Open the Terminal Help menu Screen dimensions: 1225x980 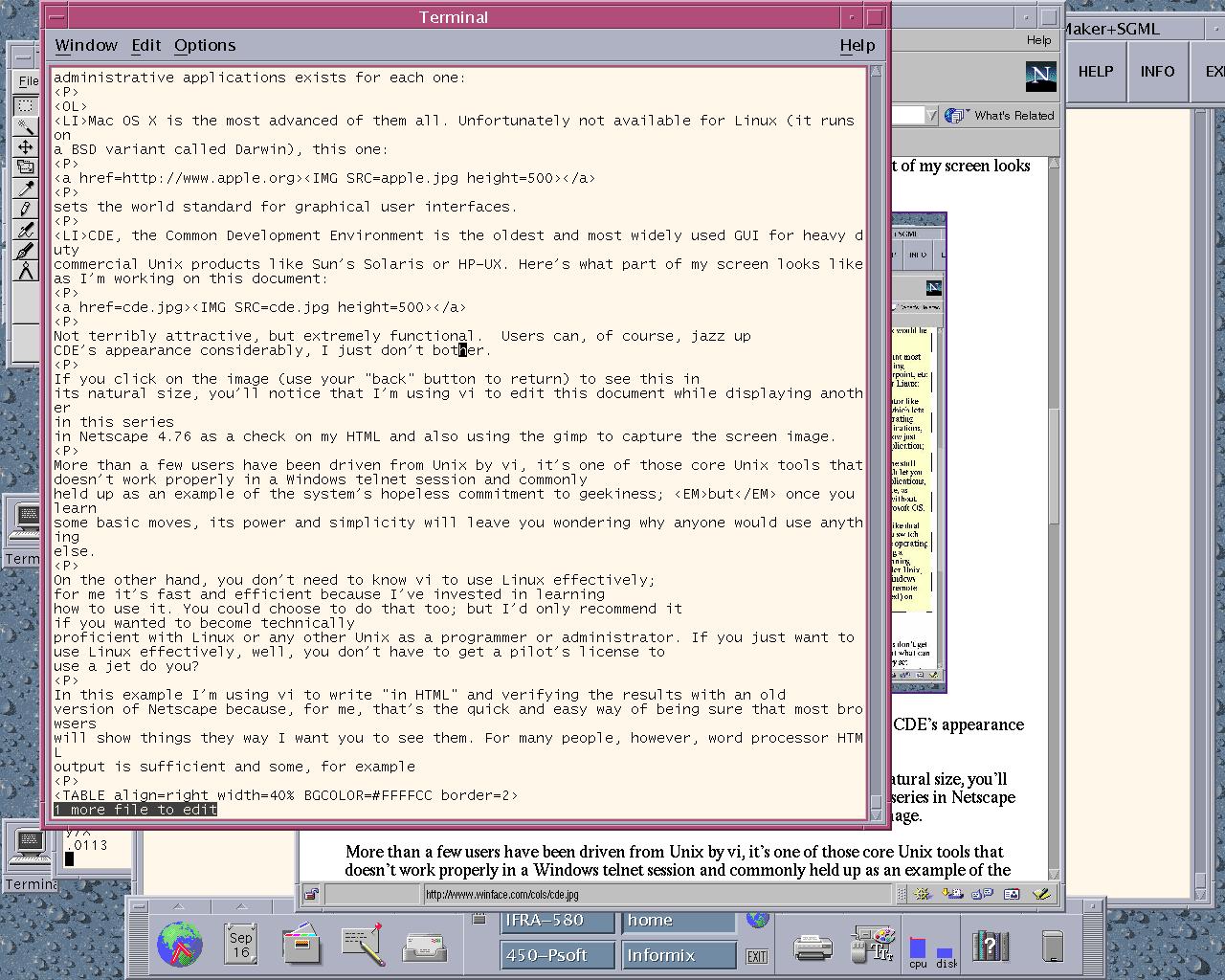point(857,45)
